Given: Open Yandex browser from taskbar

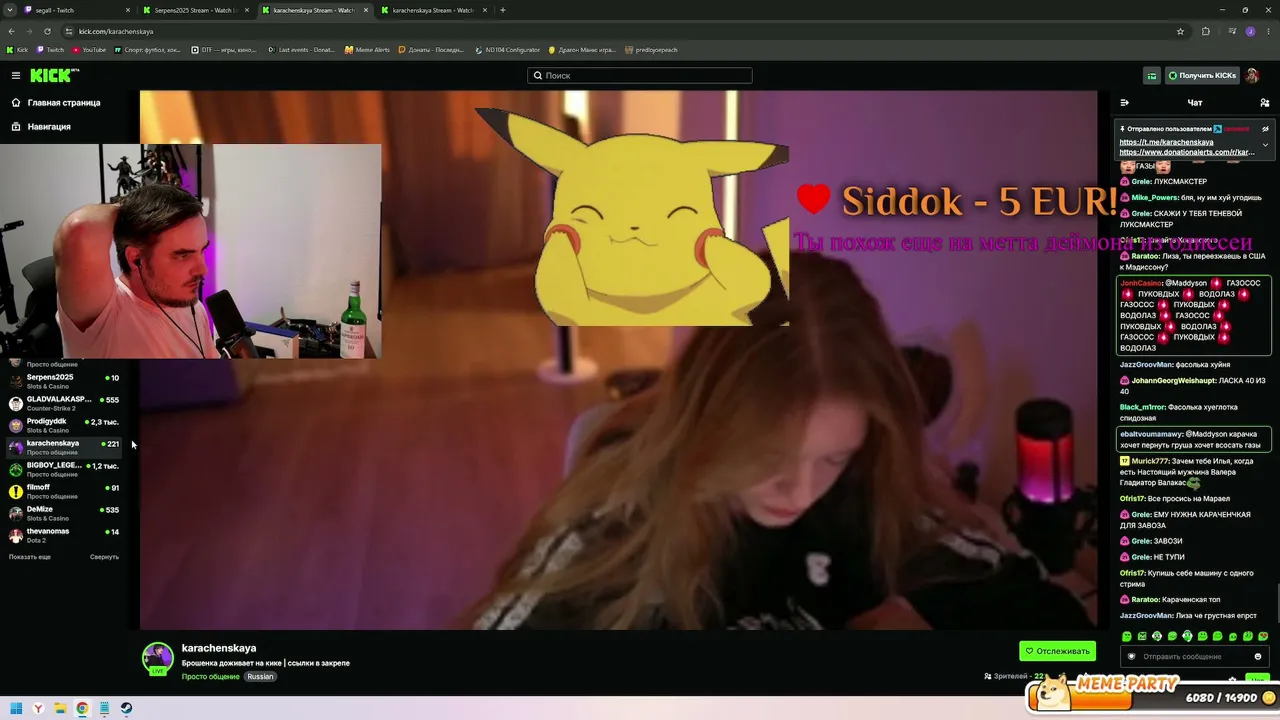Looking at the screenshot, I should click(38, 708).
